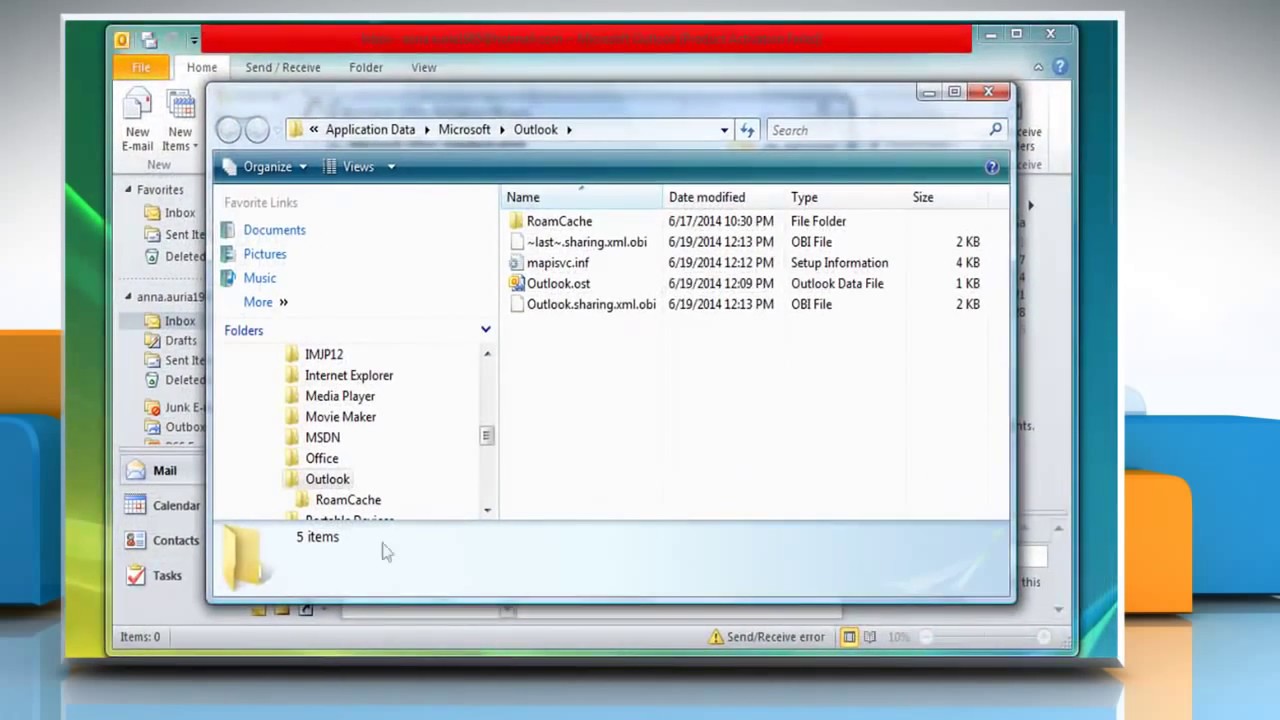
Task: Open the Quick Access Toolbar customize dropdown
Action: point(194,41)
